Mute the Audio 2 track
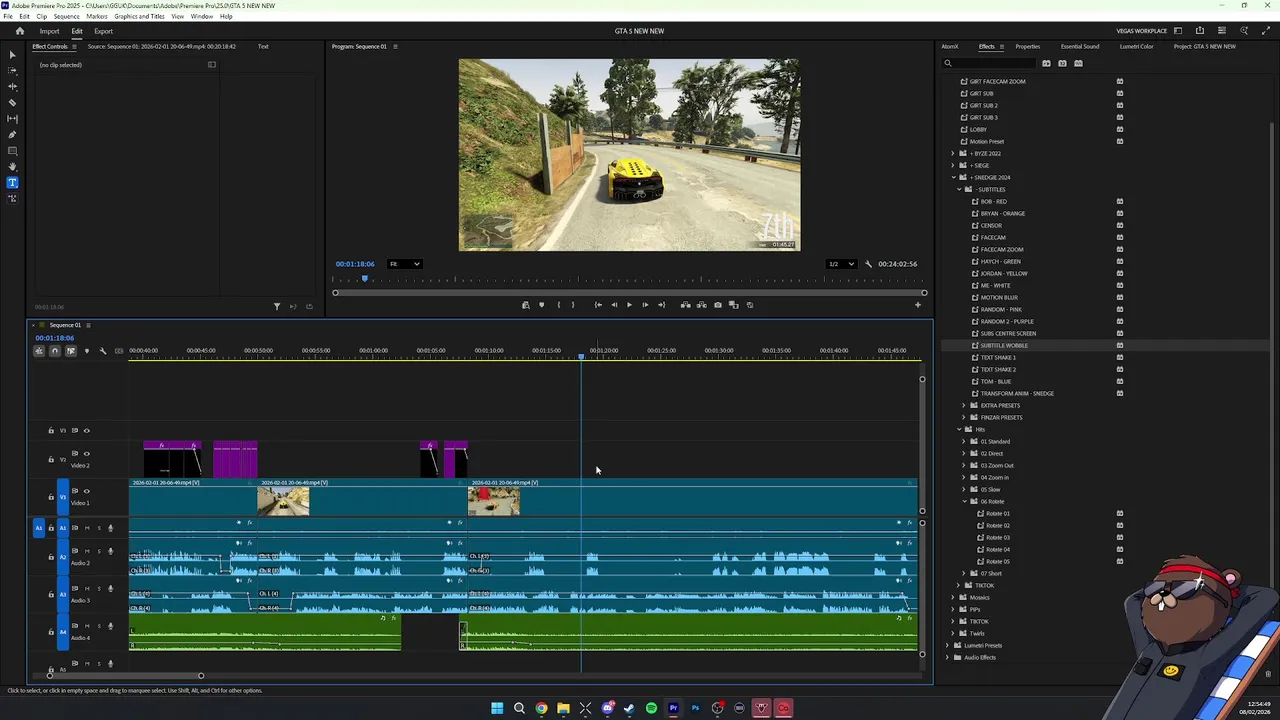 pyautogui.click(x=87, y=552)
